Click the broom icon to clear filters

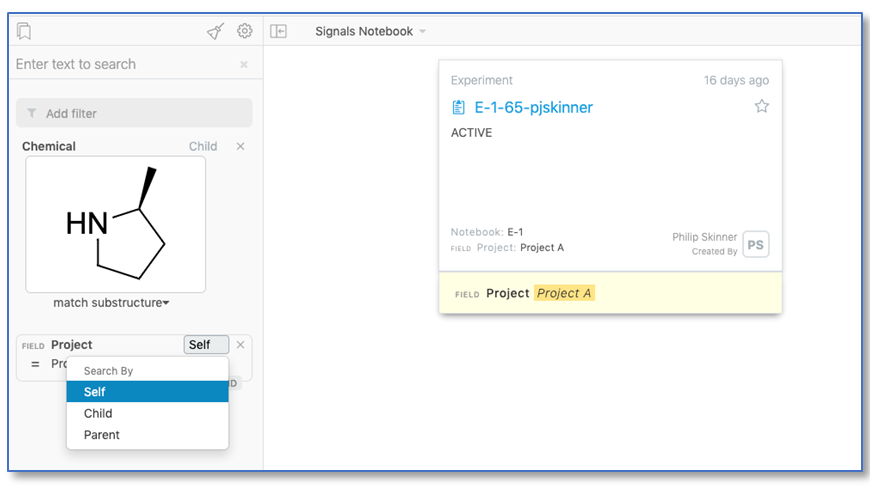click(x=216, y=31)
